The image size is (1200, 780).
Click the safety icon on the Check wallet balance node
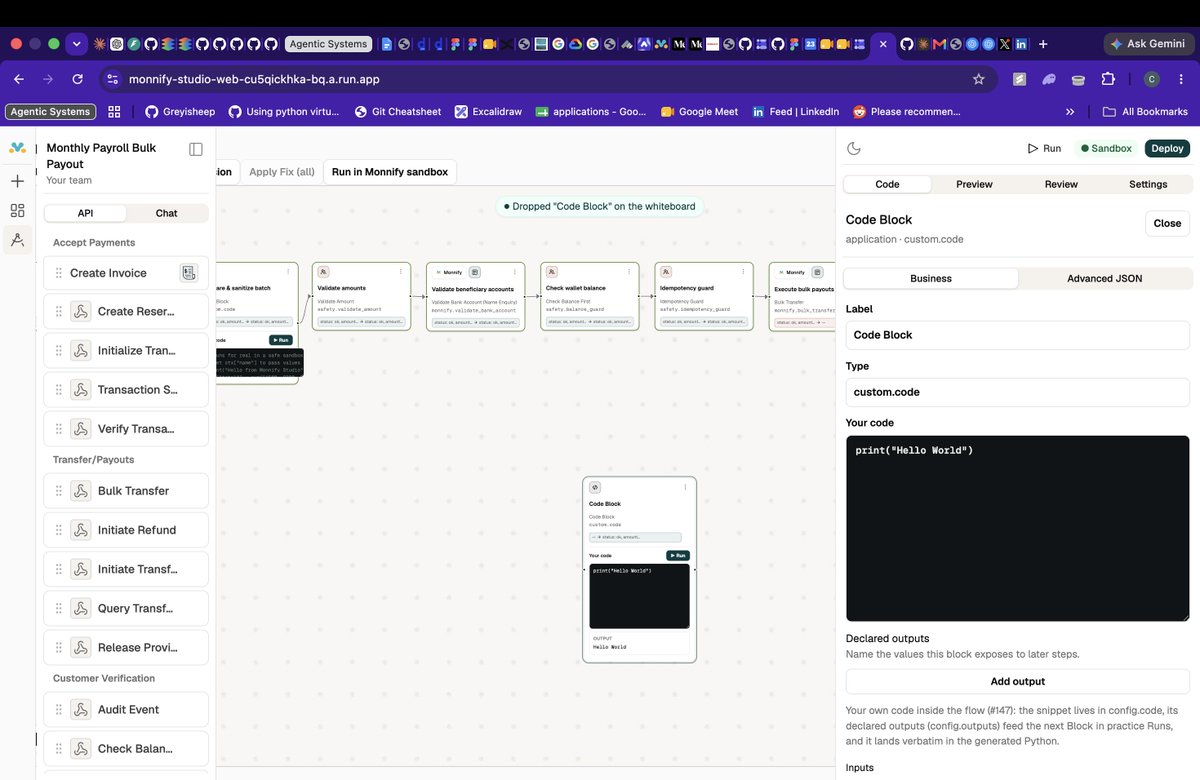click(551, 271)
